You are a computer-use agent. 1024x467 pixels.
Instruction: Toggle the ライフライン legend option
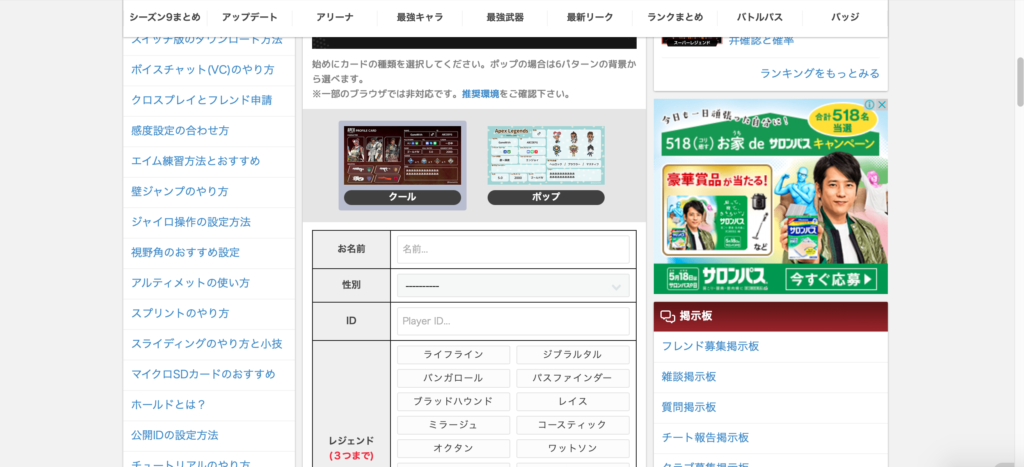click(453, 354)
